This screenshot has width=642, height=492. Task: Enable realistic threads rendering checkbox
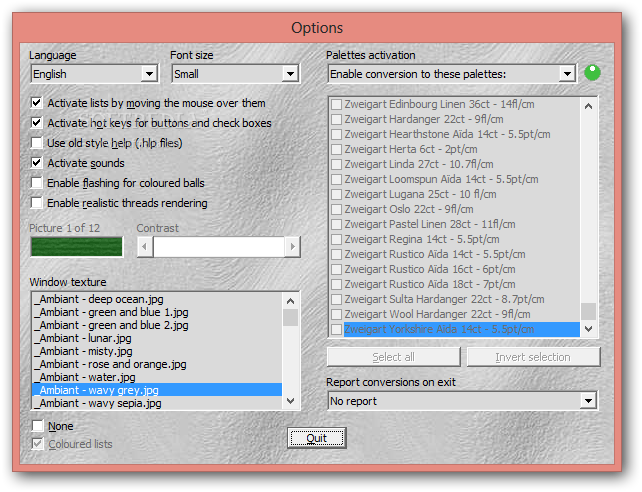coord(36,203)
